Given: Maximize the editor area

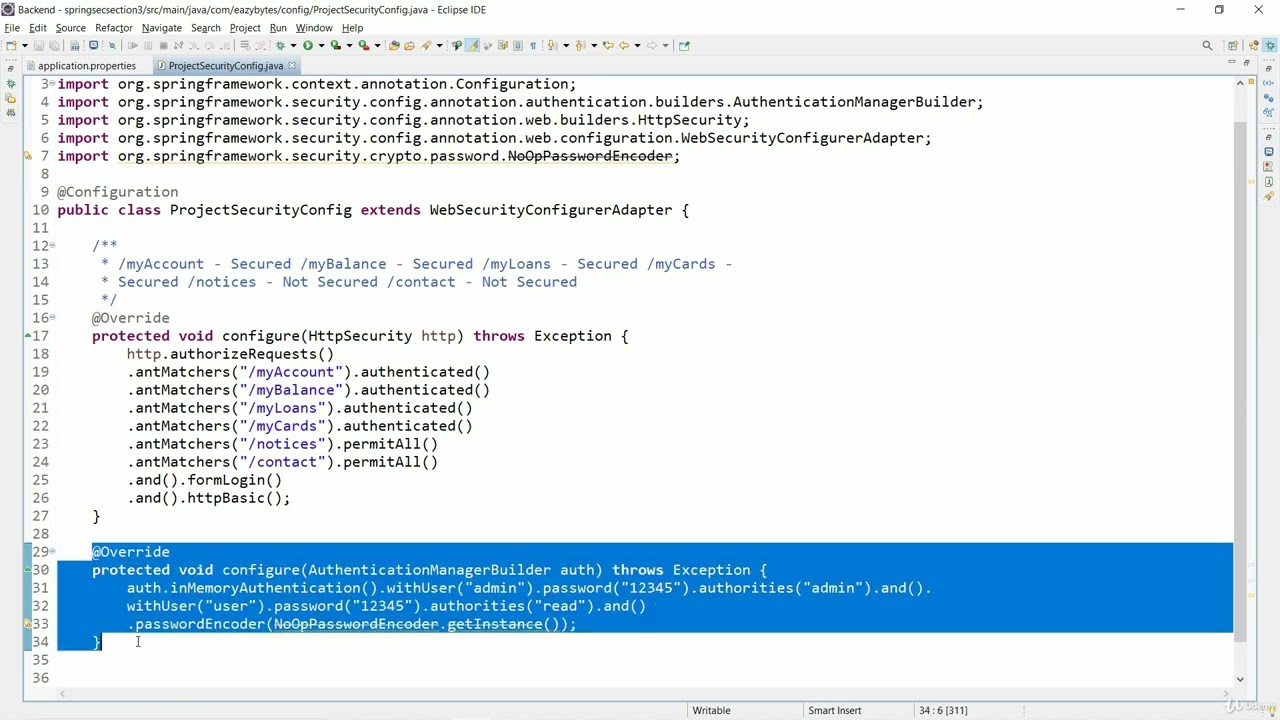Looking at the screenshot, I should click(1246, 62).
